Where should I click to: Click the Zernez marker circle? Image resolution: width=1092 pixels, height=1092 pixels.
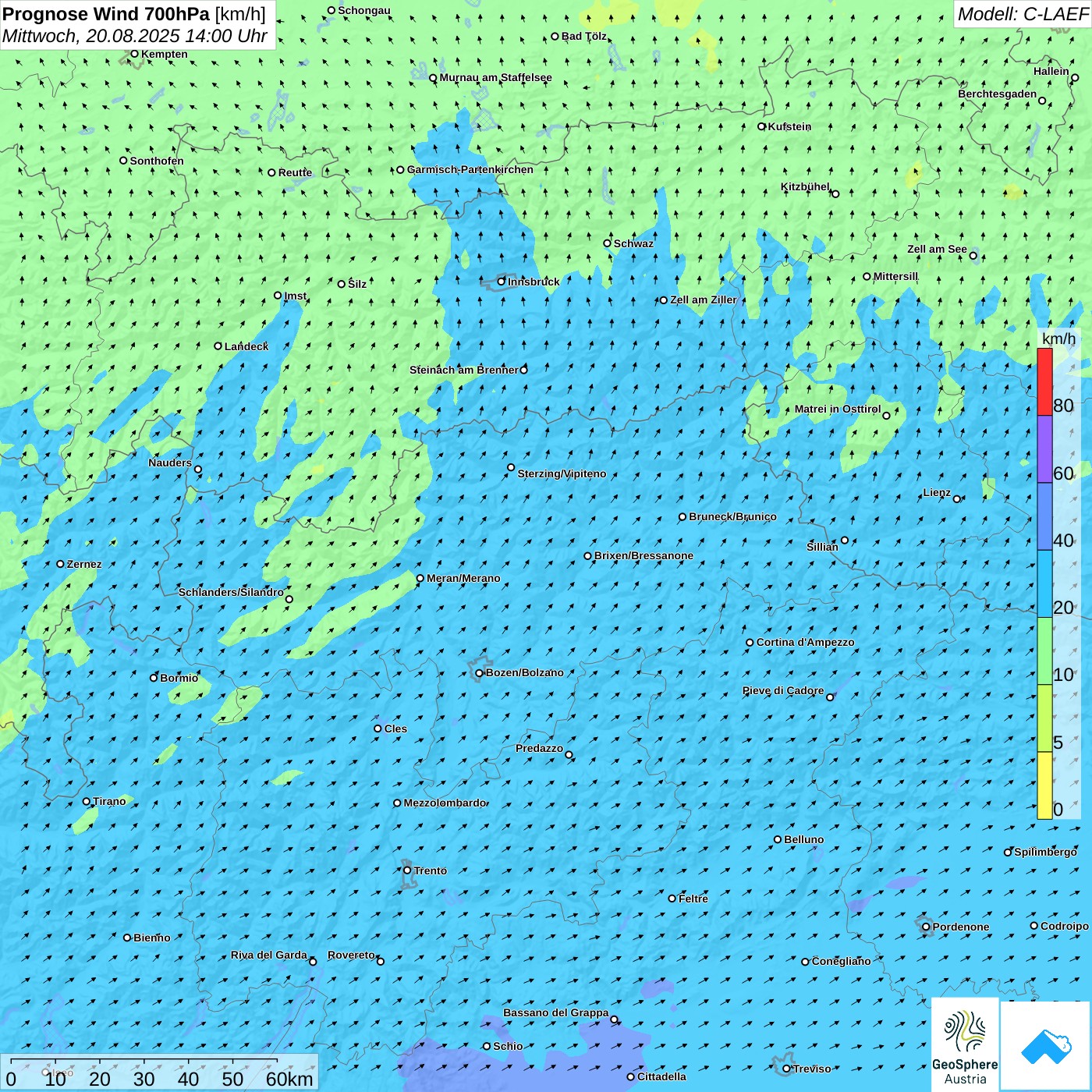60,564
